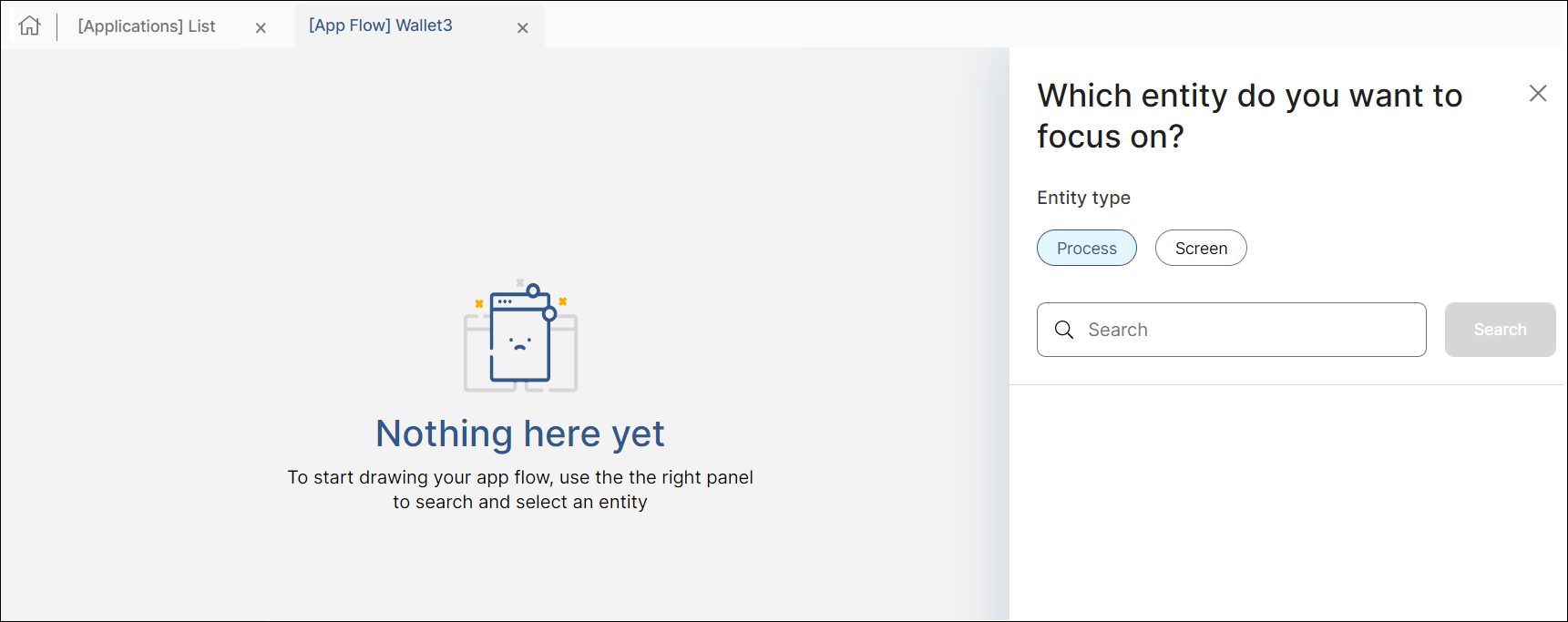Switch to the [Applications] List tab
Viewport: 1568px width, 622px height.
tap(147, 26)
